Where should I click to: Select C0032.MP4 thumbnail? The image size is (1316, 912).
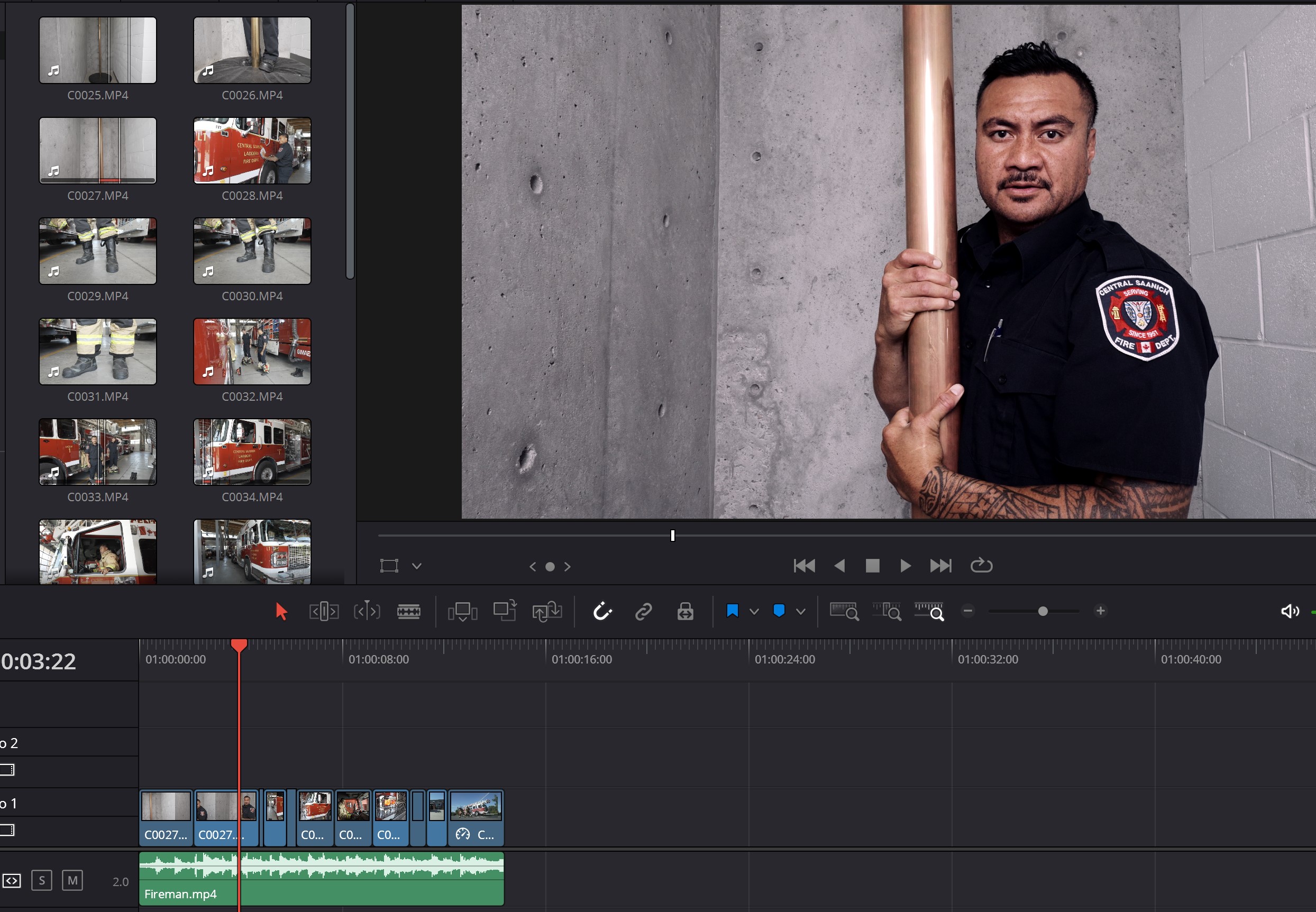click(252, 352)
